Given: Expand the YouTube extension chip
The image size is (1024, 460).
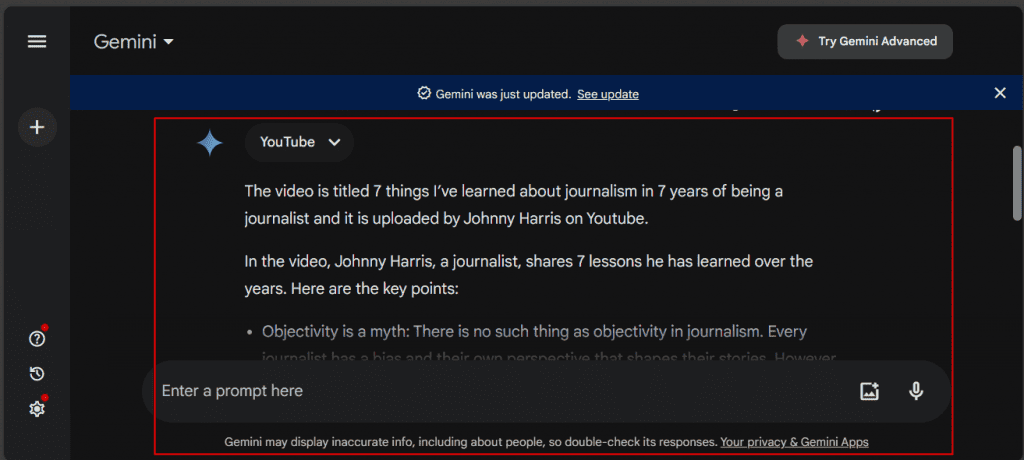Looking at the screenshot, I should point(299,142).
